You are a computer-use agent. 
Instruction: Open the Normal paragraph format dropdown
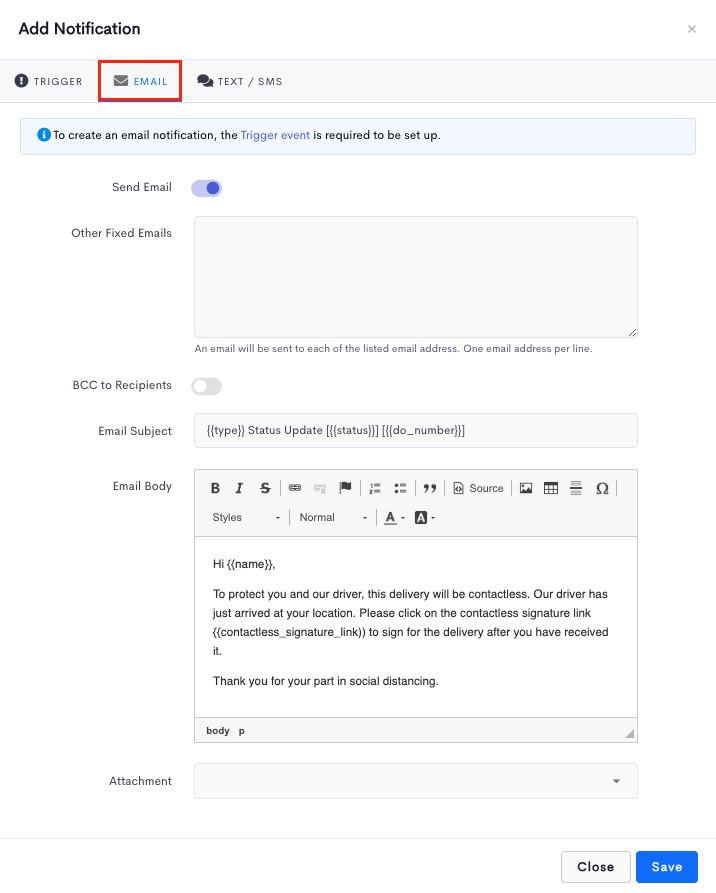333,518
